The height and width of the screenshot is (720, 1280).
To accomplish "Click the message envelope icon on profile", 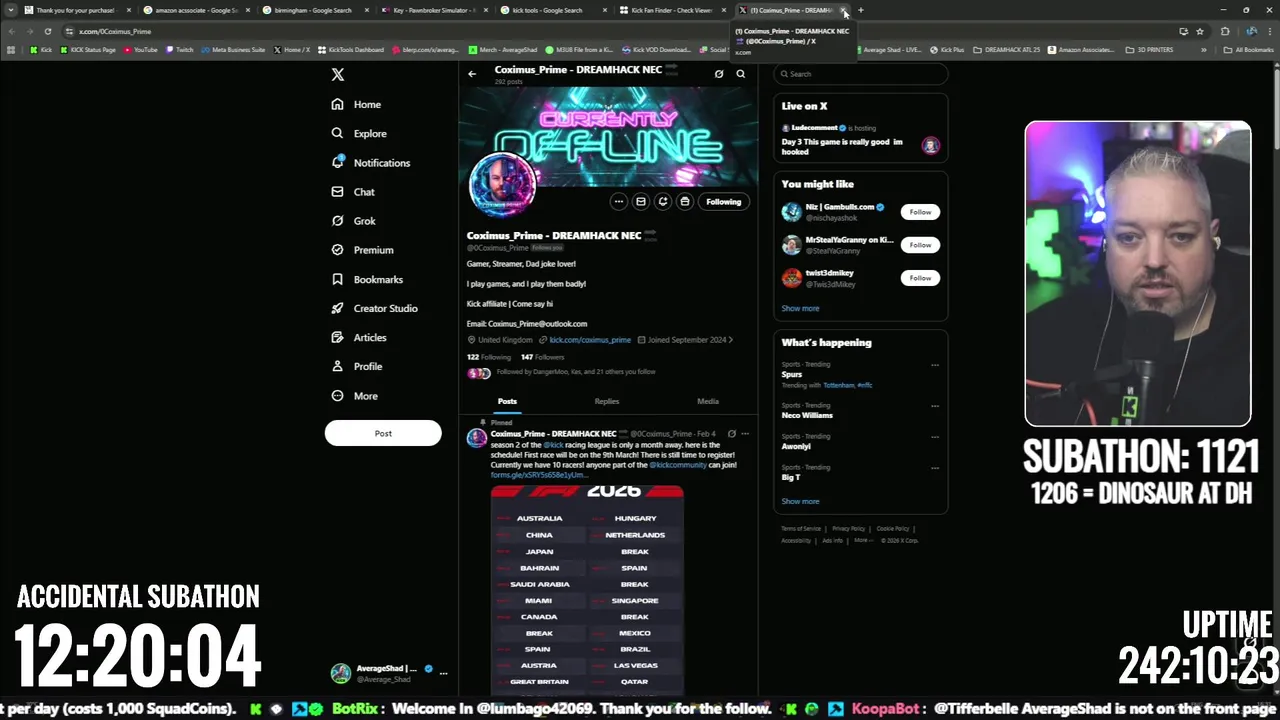I will pyautogui.click(x=641, y=202).
